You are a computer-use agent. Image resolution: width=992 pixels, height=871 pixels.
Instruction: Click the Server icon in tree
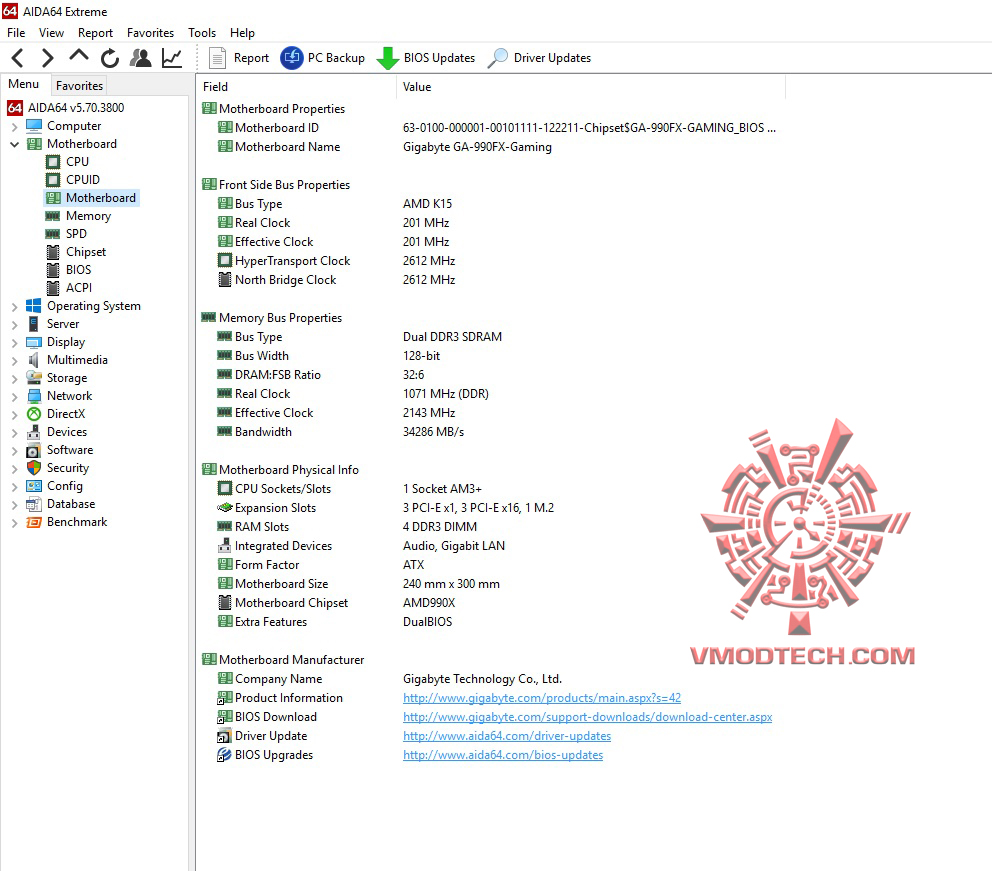point(34,324)
